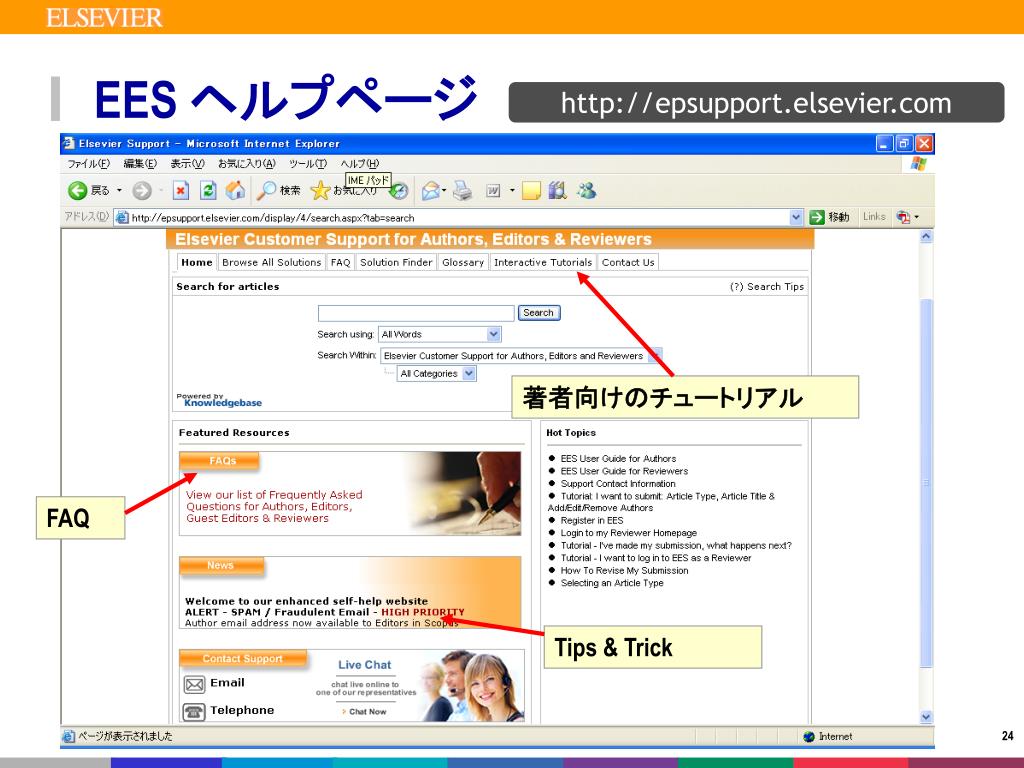Open the Mail envelope toolbar icon
1024x768 pixels.
[431, 191]
